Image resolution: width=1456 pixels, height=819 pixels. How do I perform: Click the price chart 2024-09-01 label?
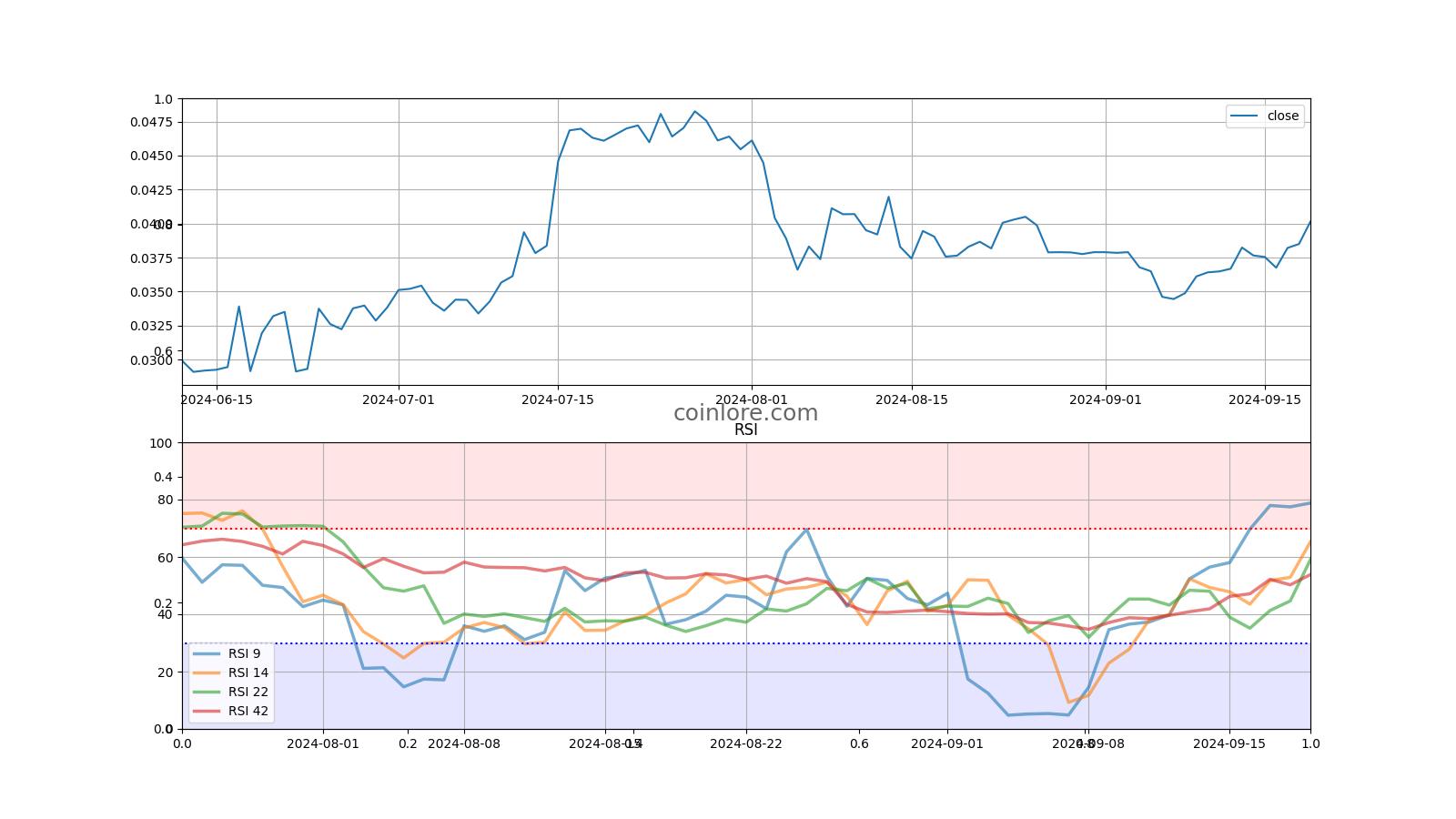1106,399
